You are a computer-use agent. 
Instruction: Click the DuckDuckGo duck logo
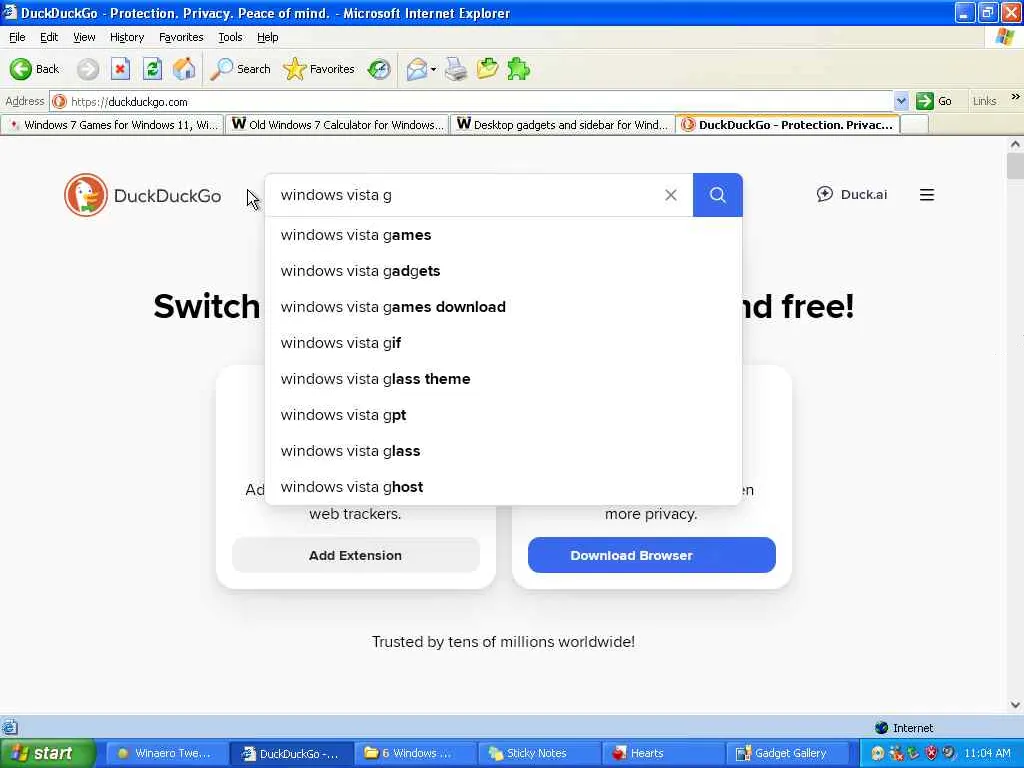tap(86, 195)
